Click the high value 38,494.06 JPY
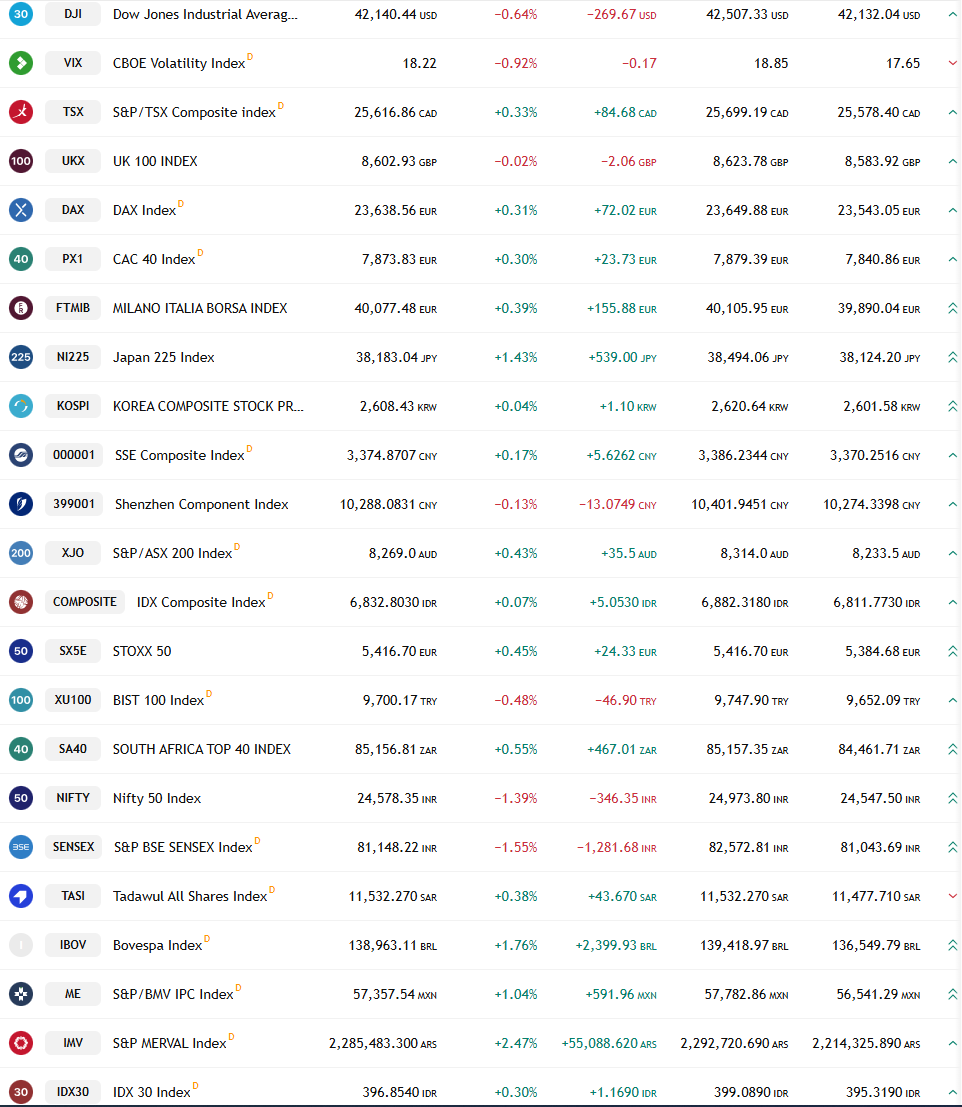962x1107 pixels. 748,358
